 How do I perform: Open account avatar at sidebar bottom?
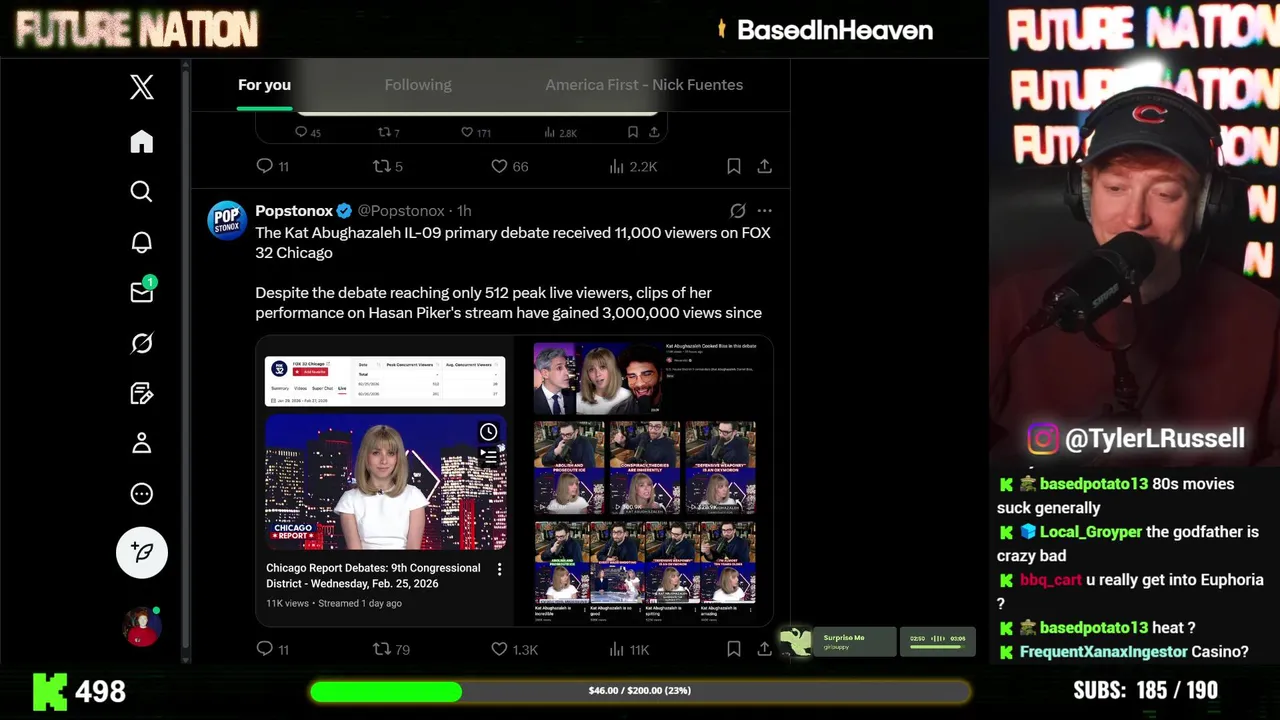pyautogui.click(x=141, y=626)
